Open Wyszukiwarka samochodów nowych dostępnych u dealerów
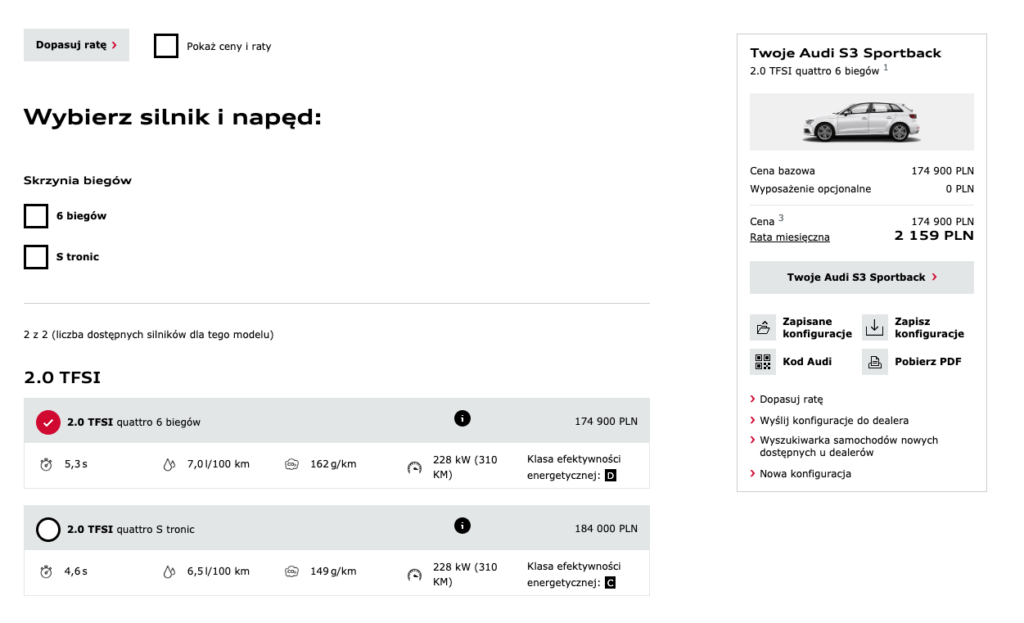The image size is (1024, 623). [x=848, y=446]
